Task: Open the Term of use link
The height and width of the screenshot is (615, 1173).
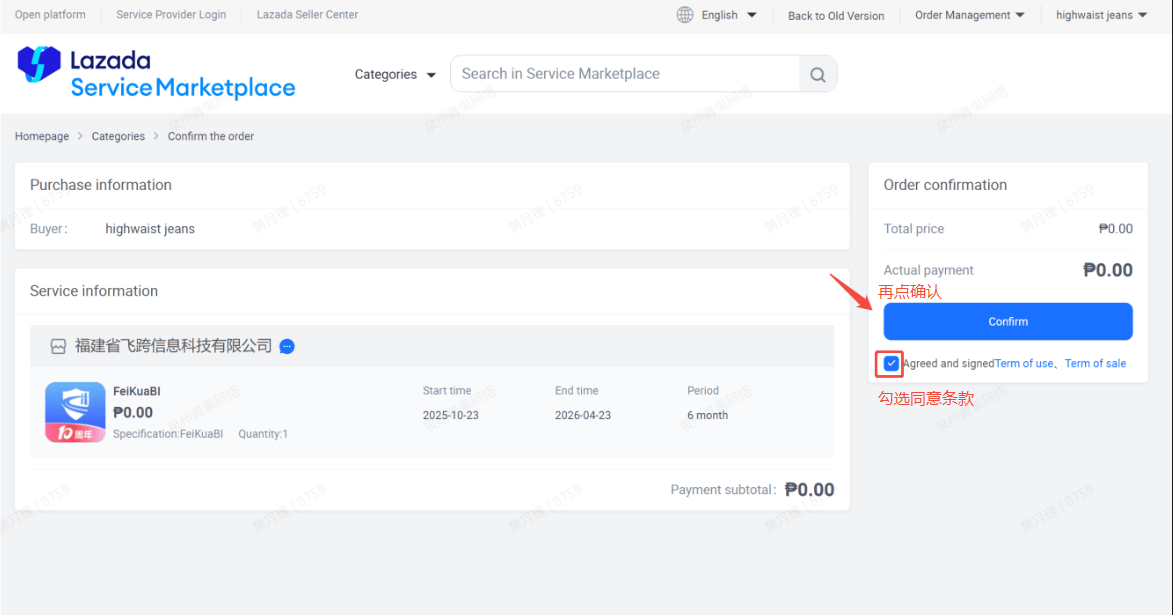Action: pos(1024,363)
